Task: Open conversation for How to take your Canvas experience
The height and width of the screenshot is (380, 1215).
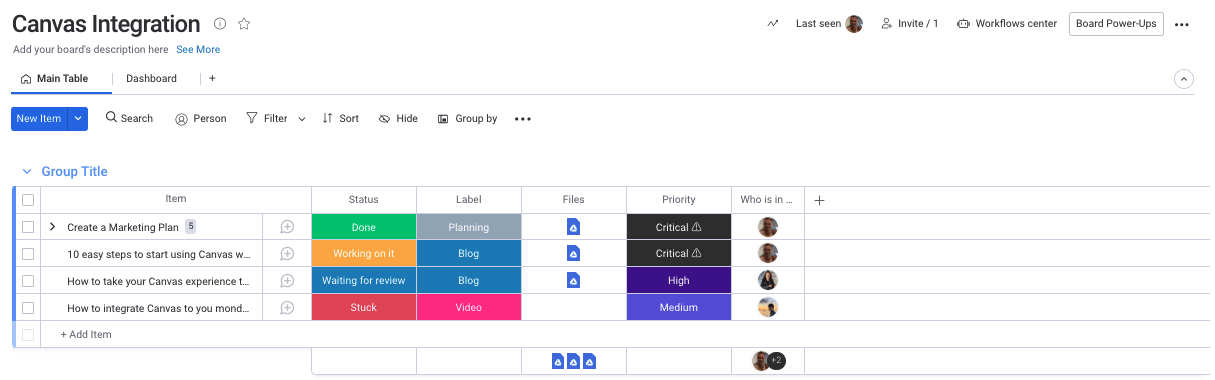Action: (x=287, y=281)
